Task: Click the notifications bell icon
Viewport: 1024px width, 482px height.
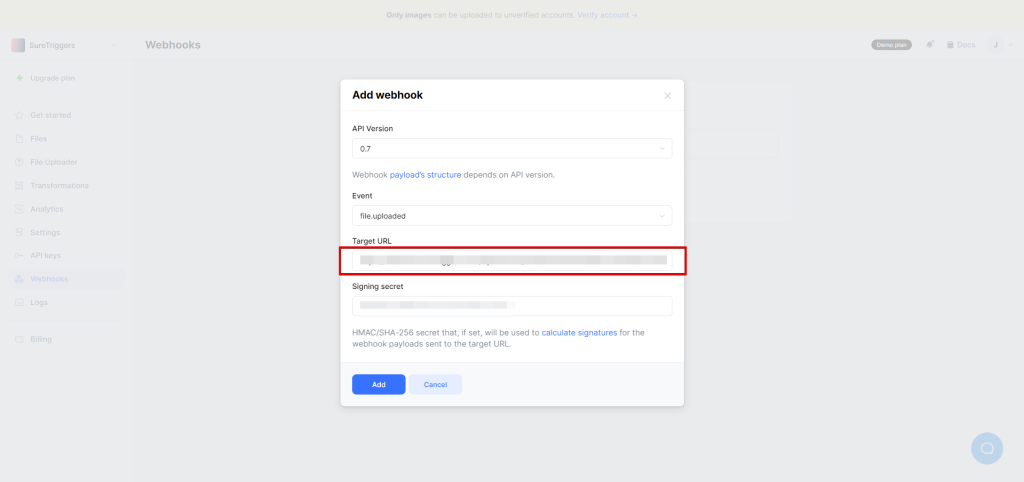Action: [x=931, y=45]
